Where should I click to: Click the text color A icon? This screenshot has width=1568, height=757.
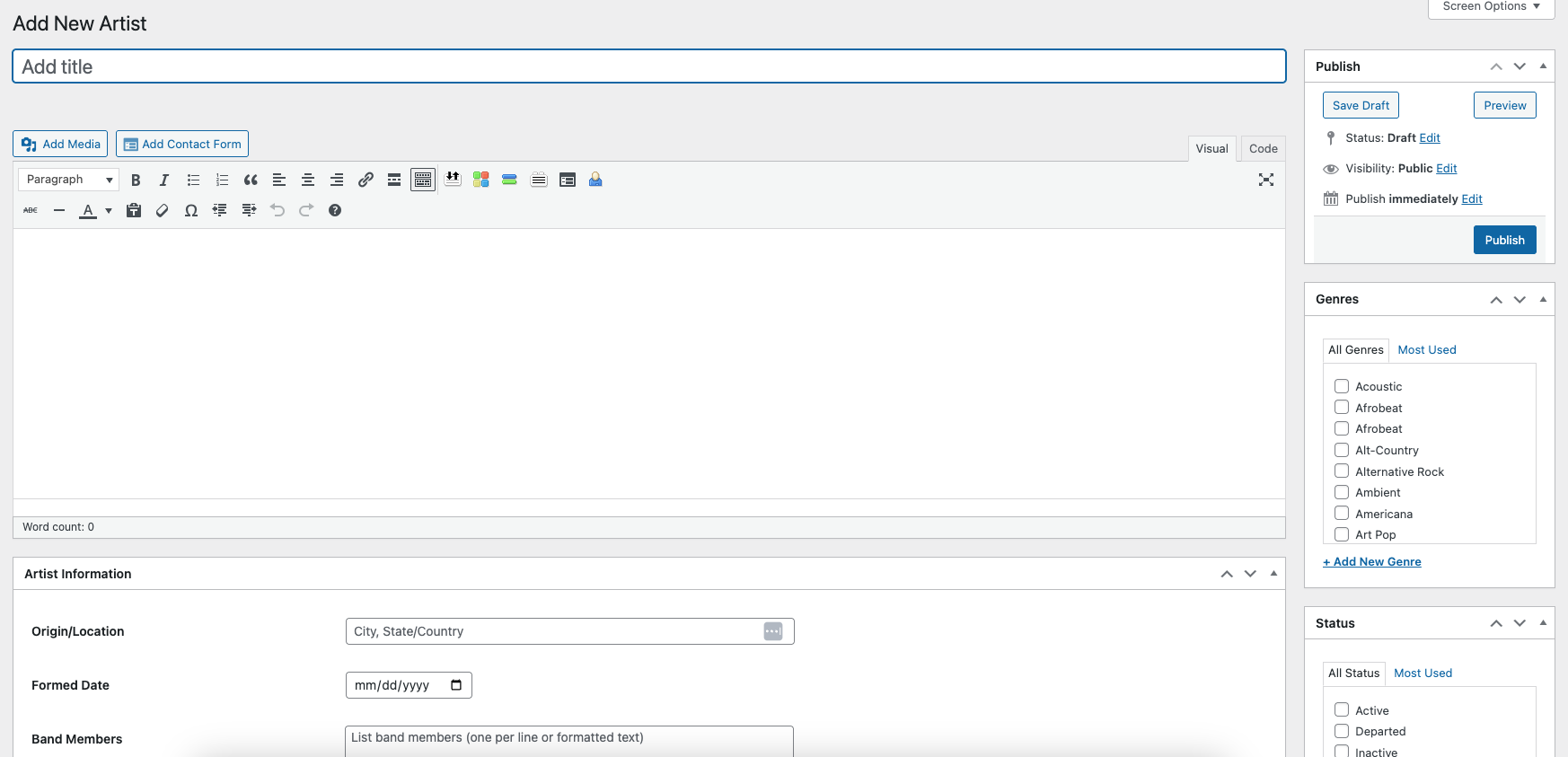click(88, 210)
